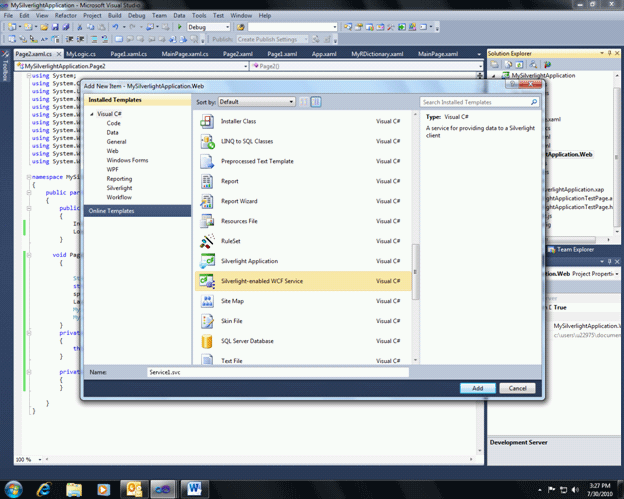
Task: Click the Cancel button
Action: 517,388
